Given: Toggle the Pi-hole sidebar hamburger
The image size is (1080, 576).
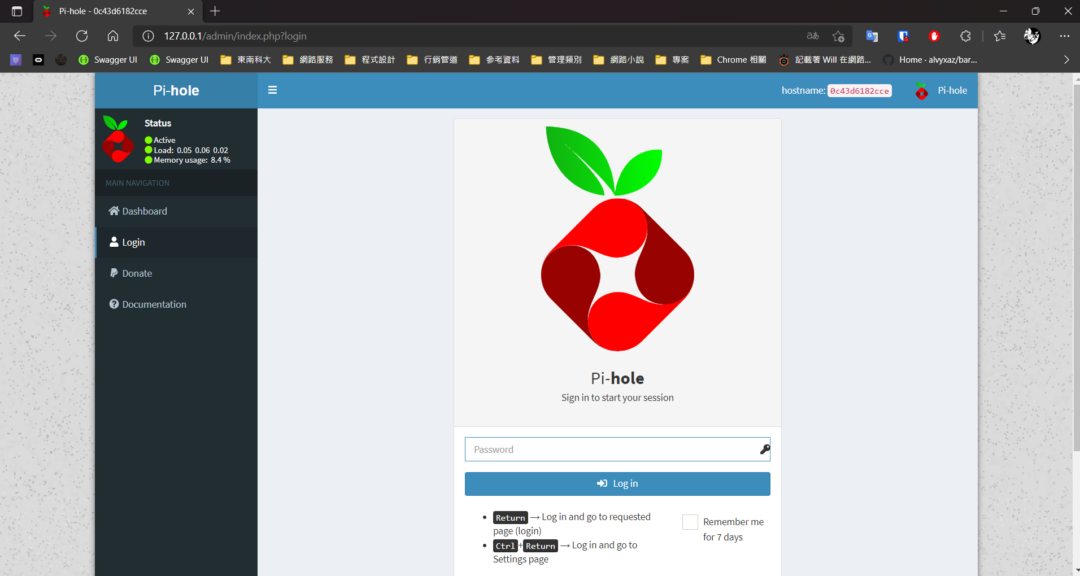Looking at the screenshot, I should [x=273, y=90].
